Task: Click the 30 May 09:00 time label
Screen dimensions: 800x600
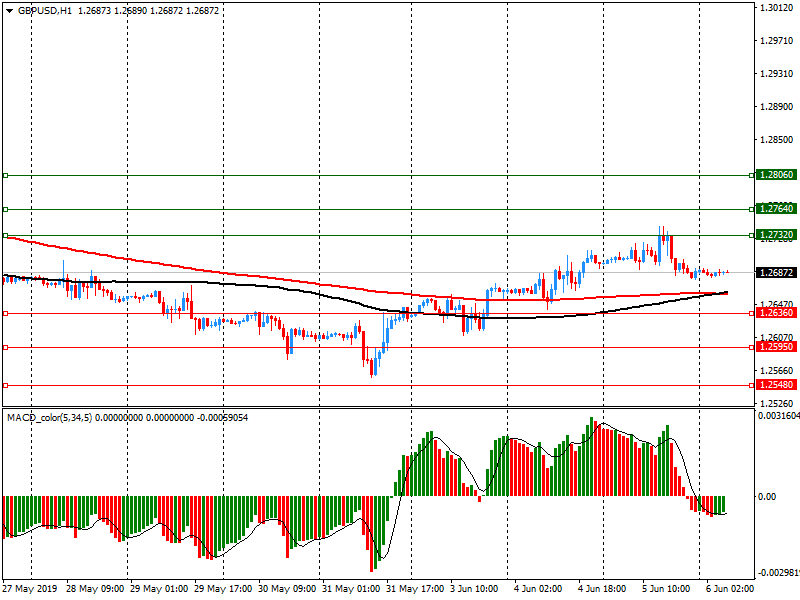Action: pos(287,589)
